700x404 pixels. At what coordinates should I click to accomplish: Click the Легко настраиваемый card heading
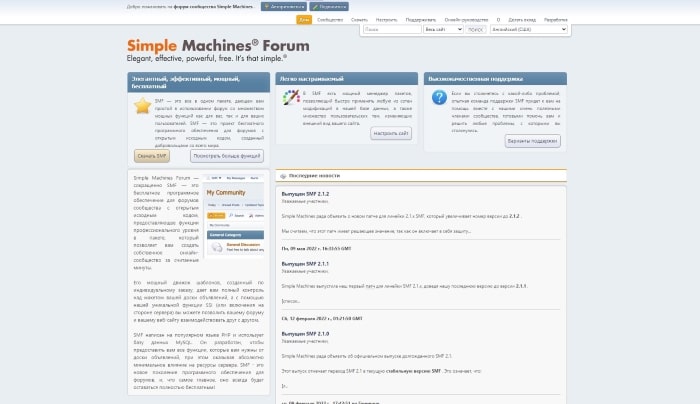pos(312,79)
